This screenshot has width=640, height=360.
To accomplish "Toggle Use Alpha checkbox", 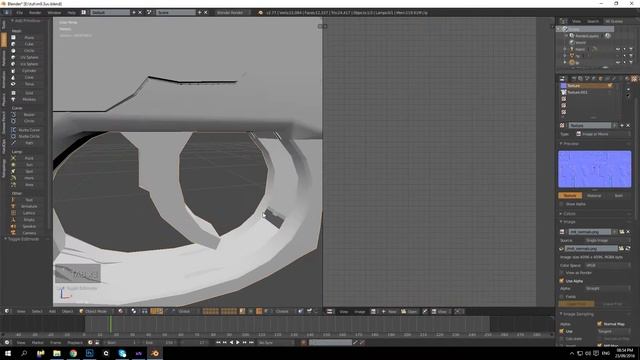I will coord(562,281).
